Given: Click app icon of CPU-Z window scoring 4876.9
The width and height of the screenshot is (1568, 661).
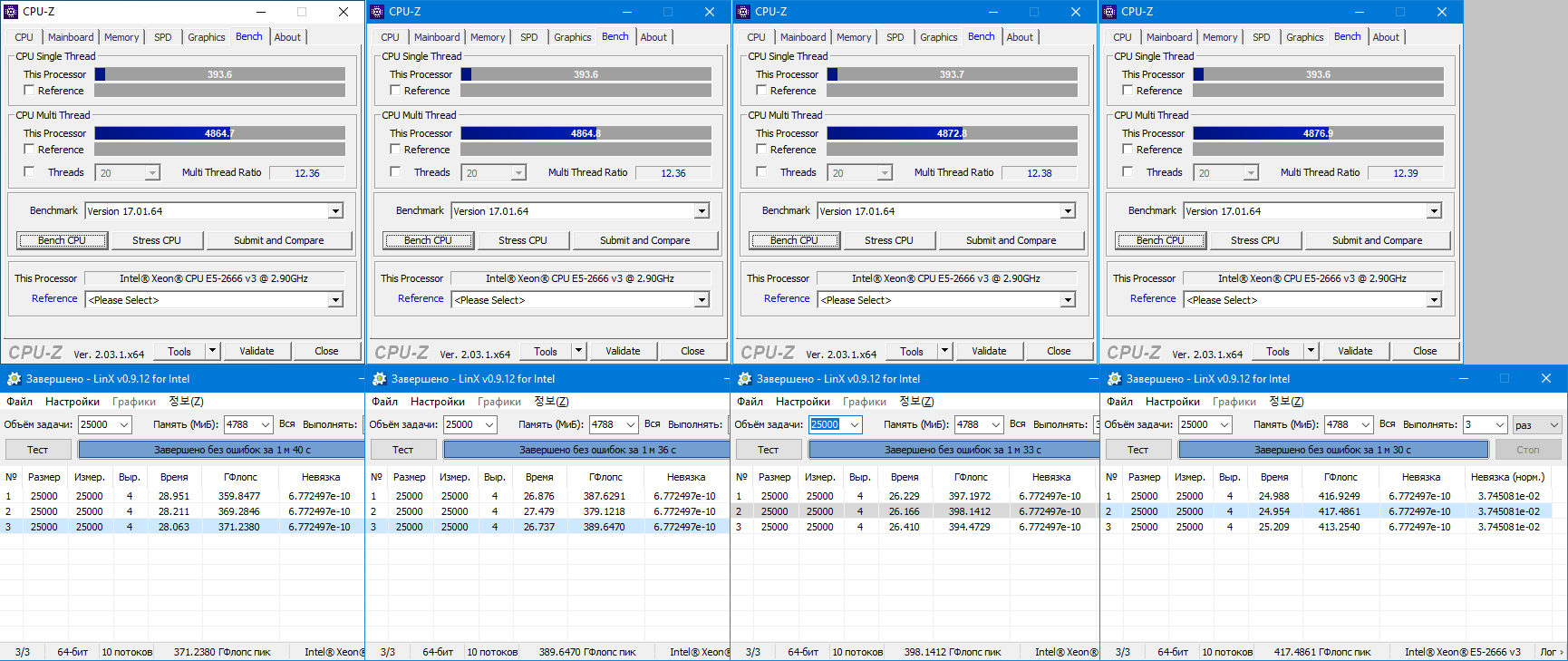Looking at the screenshot, I should [x=1109, y=12].
